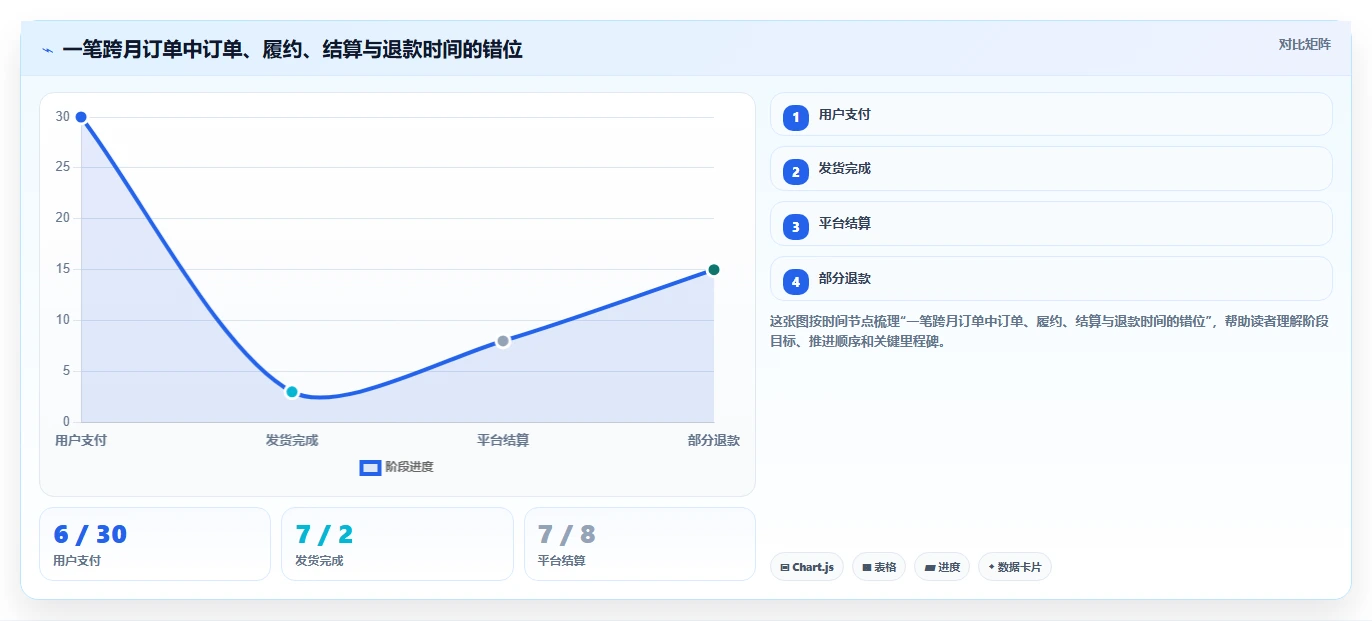Select the numbered badge 1 for 用户支付
Screen dimensions: 1372x621
coord(796,118)
